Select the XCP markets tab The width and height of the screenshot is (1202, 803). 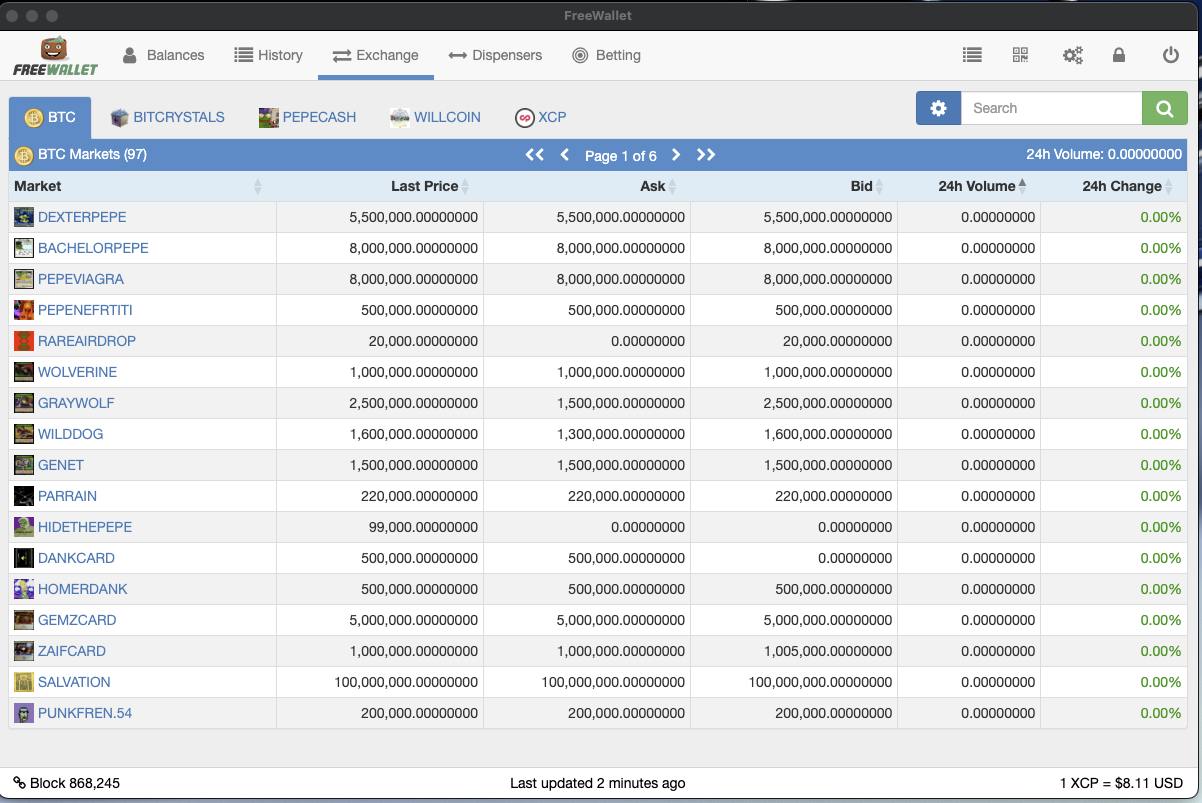[x=541, y=117]
